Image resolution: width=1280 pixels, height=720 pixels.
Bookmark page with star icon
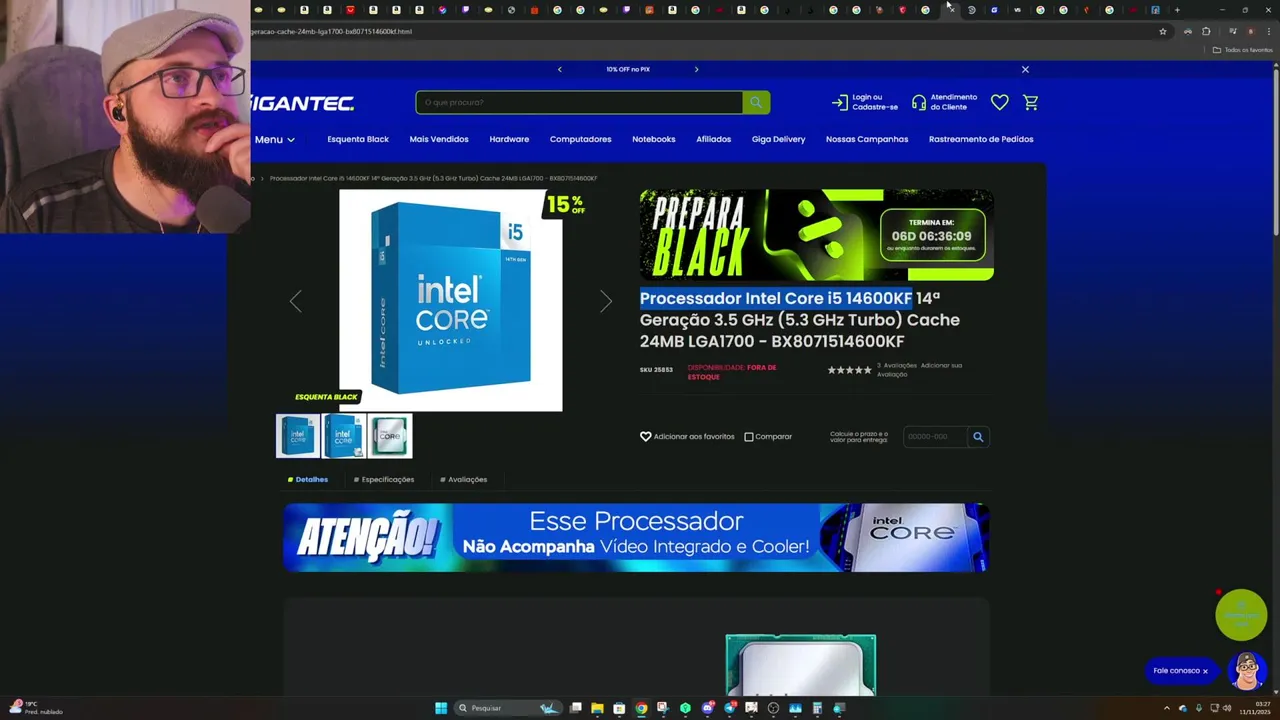coord(1162,31)
